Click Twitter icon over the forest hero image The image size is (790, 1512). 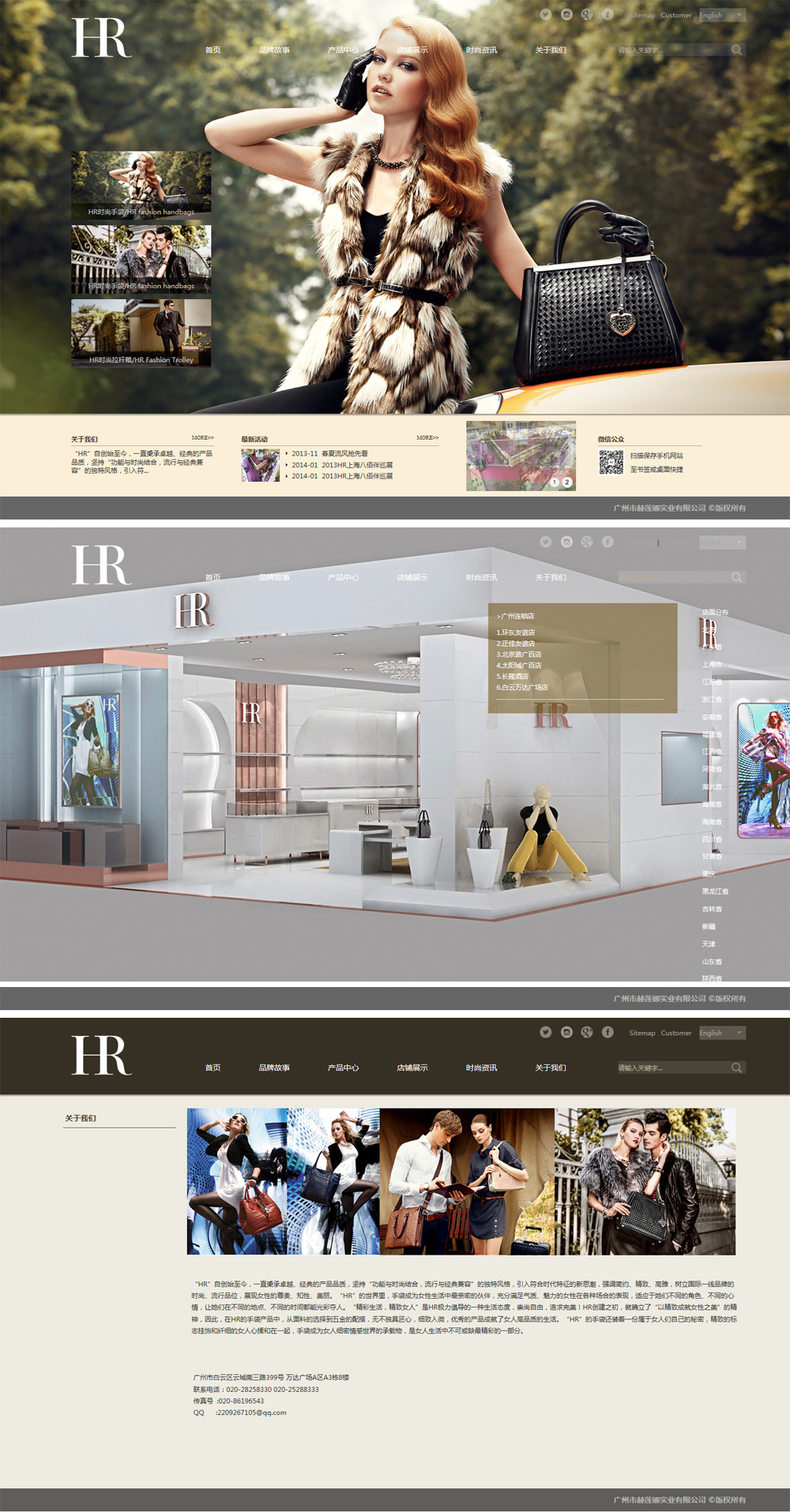click(x=545, y=14)
